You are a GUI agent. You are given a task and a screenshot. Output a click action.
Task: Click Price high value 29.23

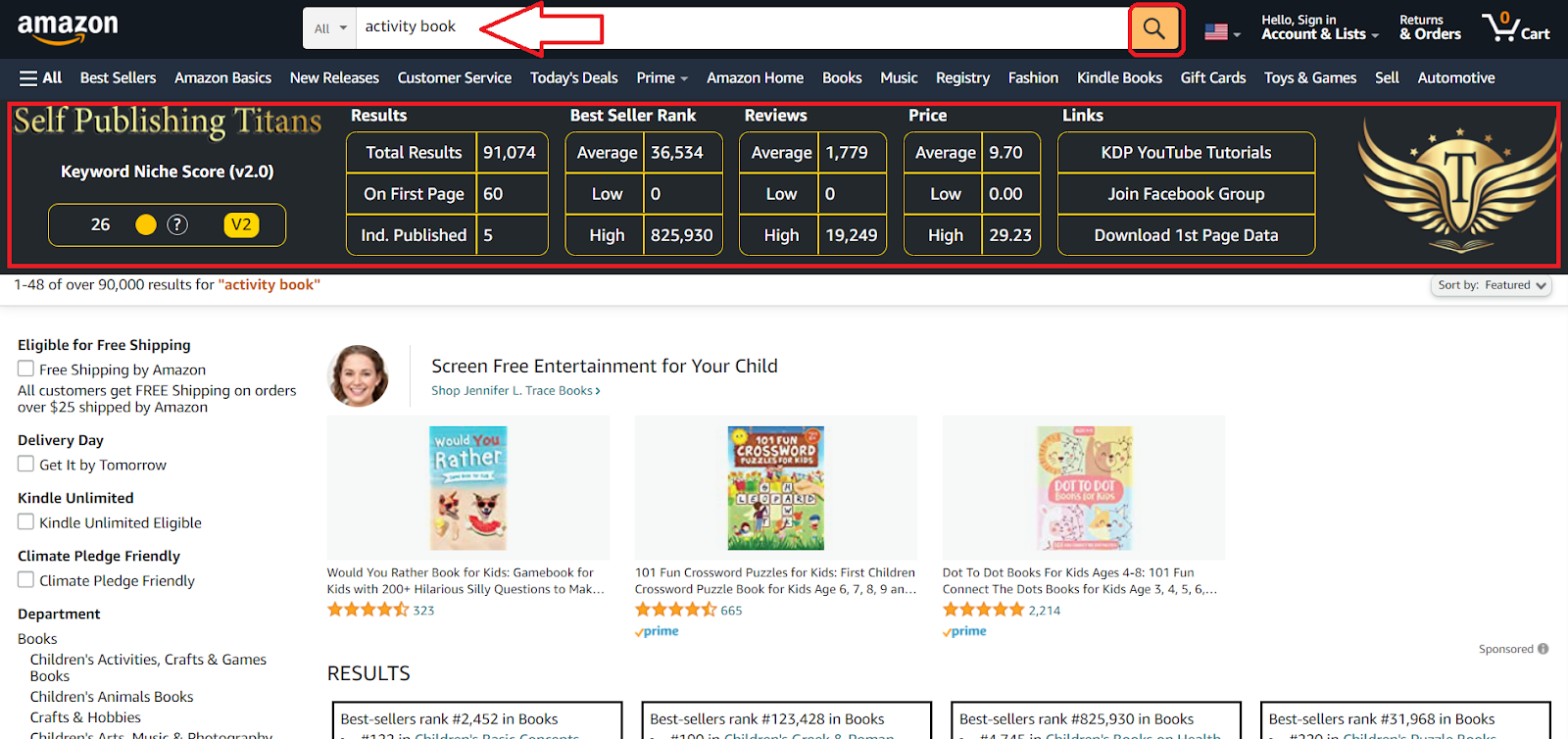click(x=1010, y=235)
